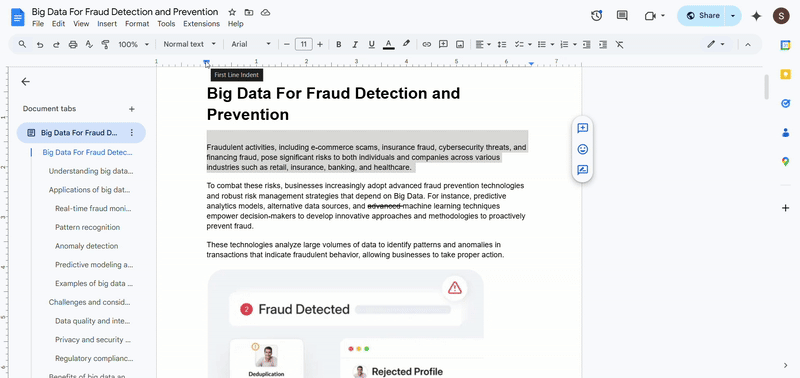Viewport: 800px width, 378px height.
Task: Open Google Tasks in the side panel
Action: 785,104
